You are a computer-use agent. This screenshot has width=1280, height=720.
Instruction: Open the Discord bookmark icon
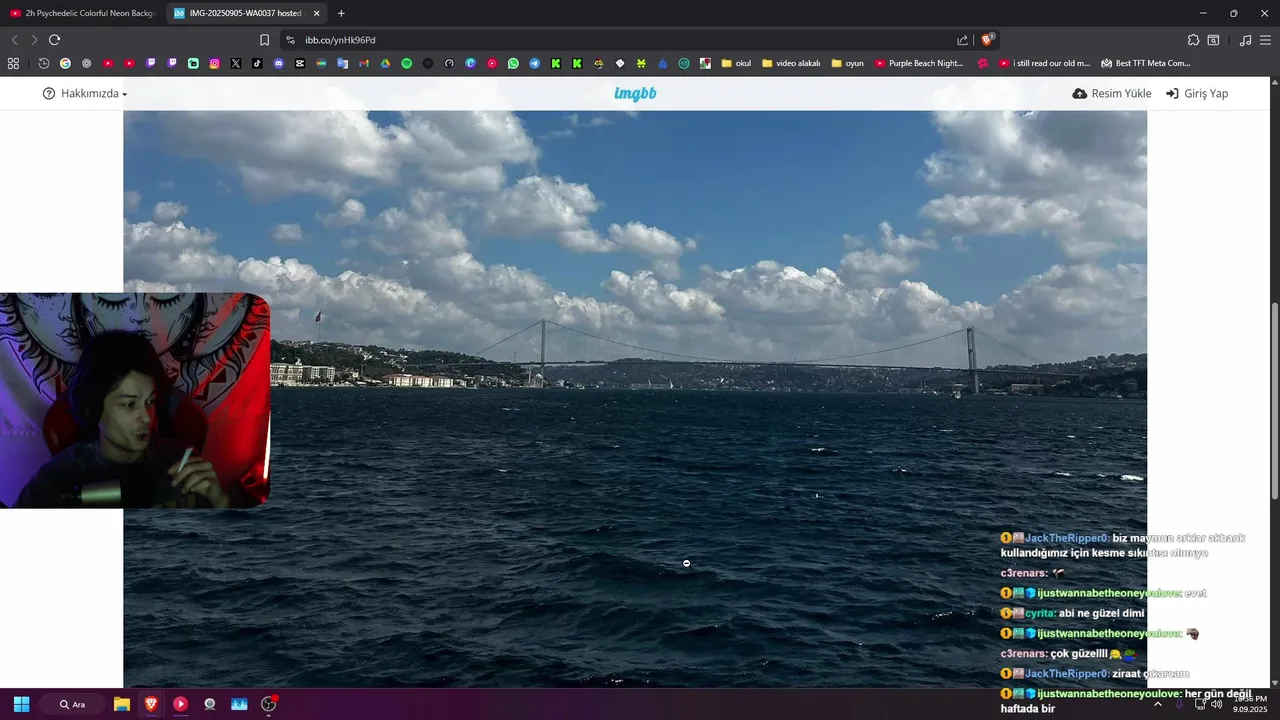pyautogui.click(x=278, y=63)
